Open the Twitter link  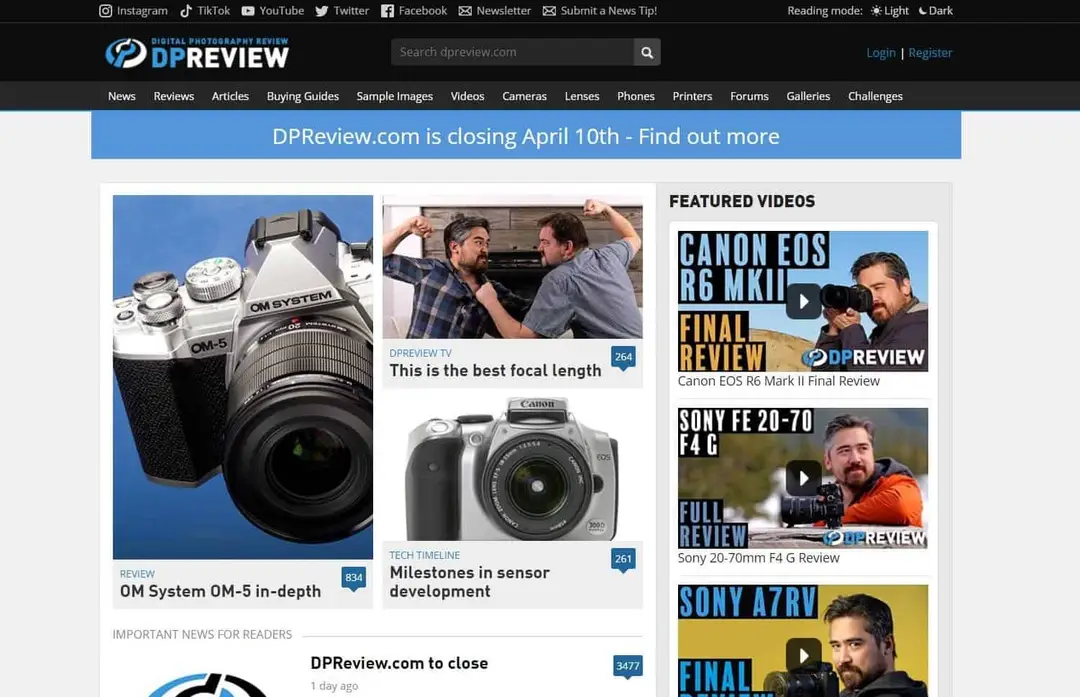point(342,10)
